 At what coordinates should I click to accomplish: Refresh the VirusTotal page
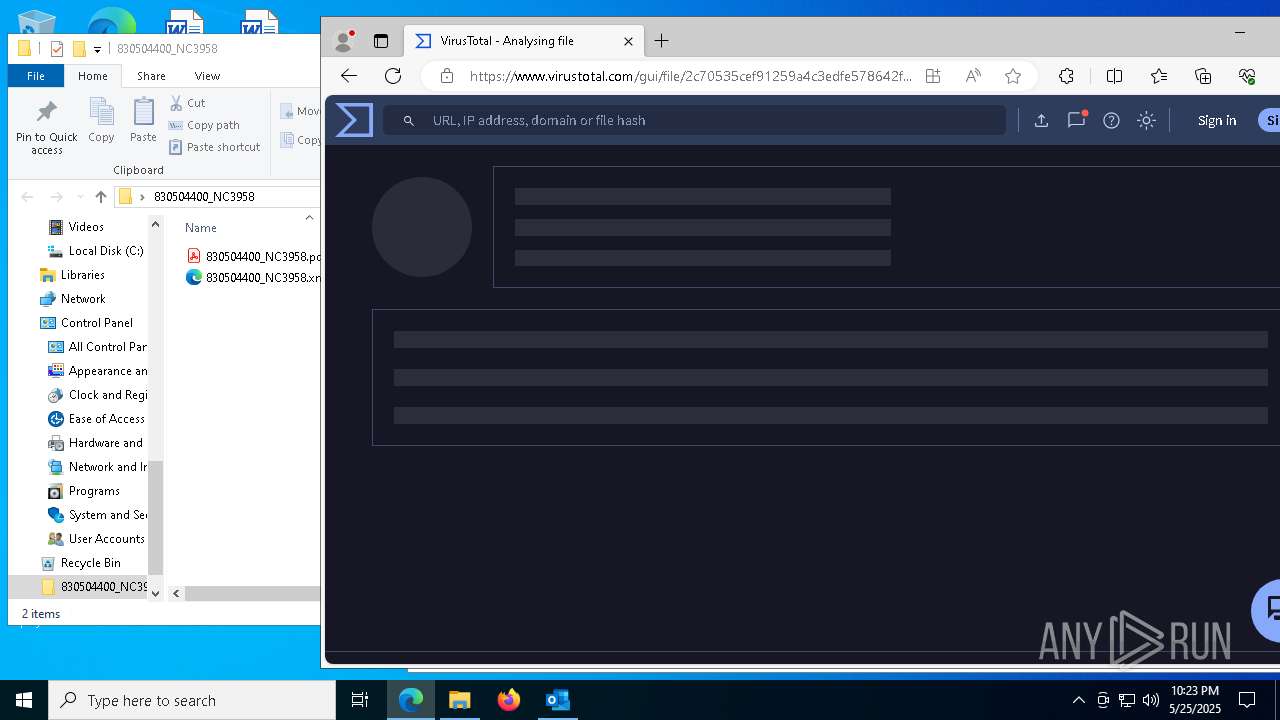click(x=393, y=76)
